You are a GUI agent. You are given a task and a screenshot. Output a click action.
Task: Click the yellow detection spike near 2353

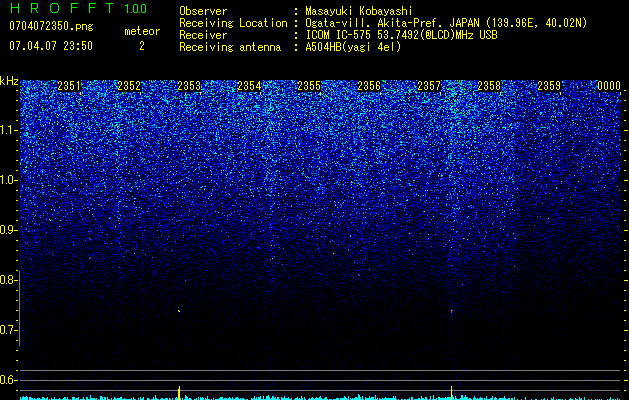[x=179, y=393]
